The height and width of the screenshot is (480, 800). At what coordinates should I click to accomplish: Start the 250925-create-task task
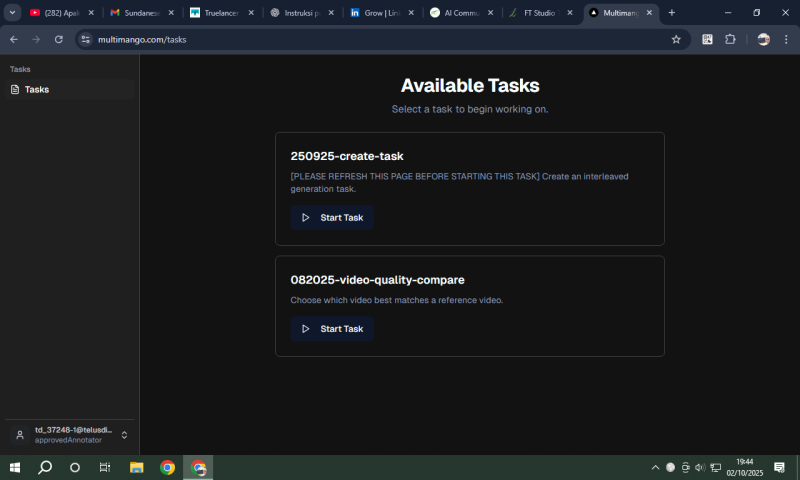(x=332, y=218)
